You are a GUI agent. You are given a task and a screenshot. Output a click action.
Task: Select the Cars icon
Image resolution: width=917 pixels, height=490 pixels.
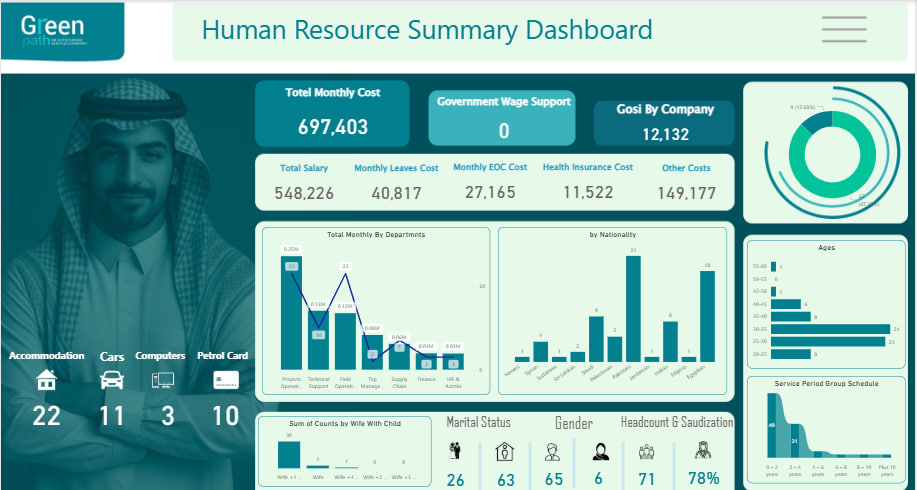click(112, 380)
